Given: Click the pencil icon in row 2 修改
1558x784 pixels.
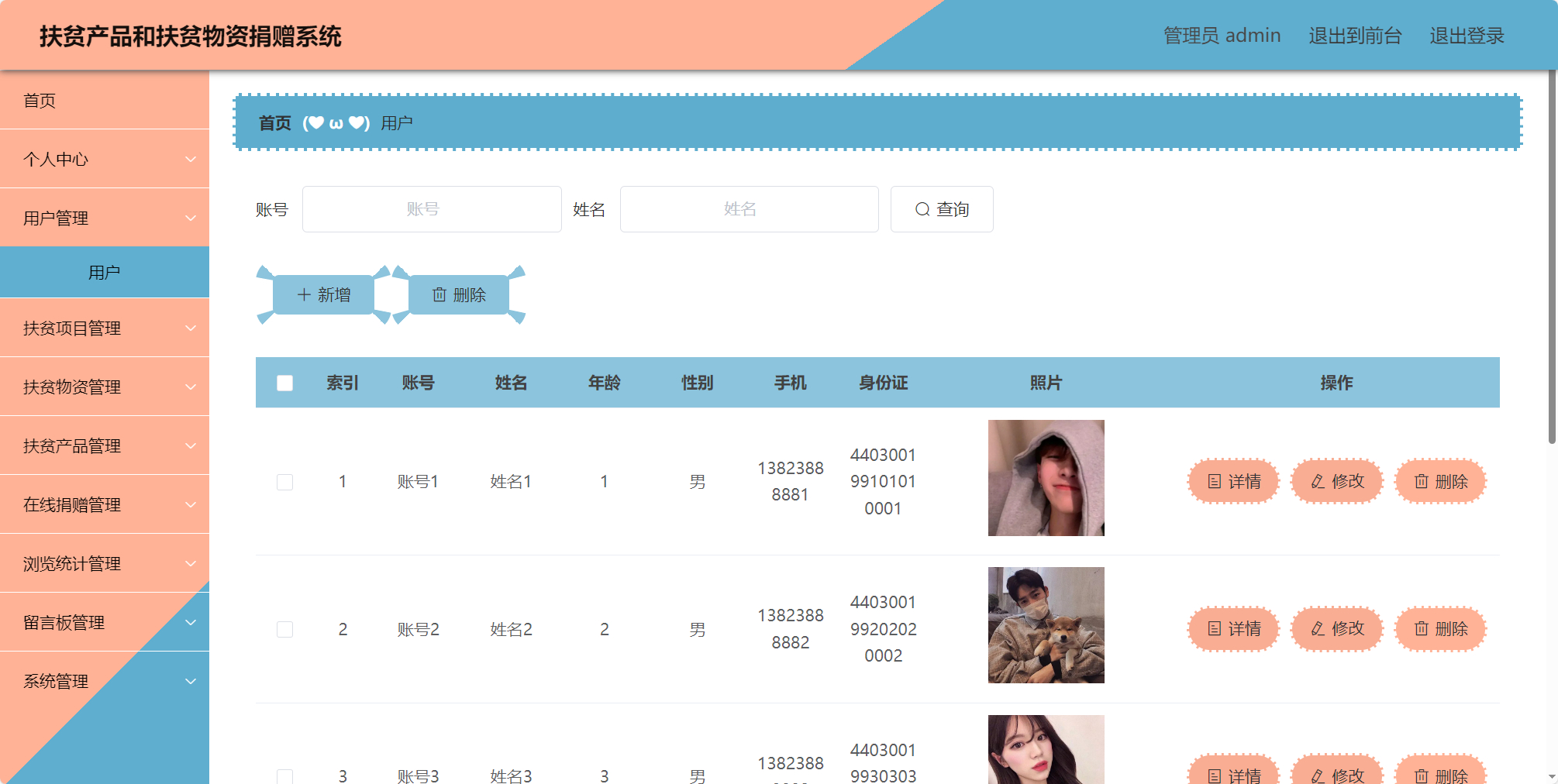Looking at the screenshot, I should tap(1318, 629).
